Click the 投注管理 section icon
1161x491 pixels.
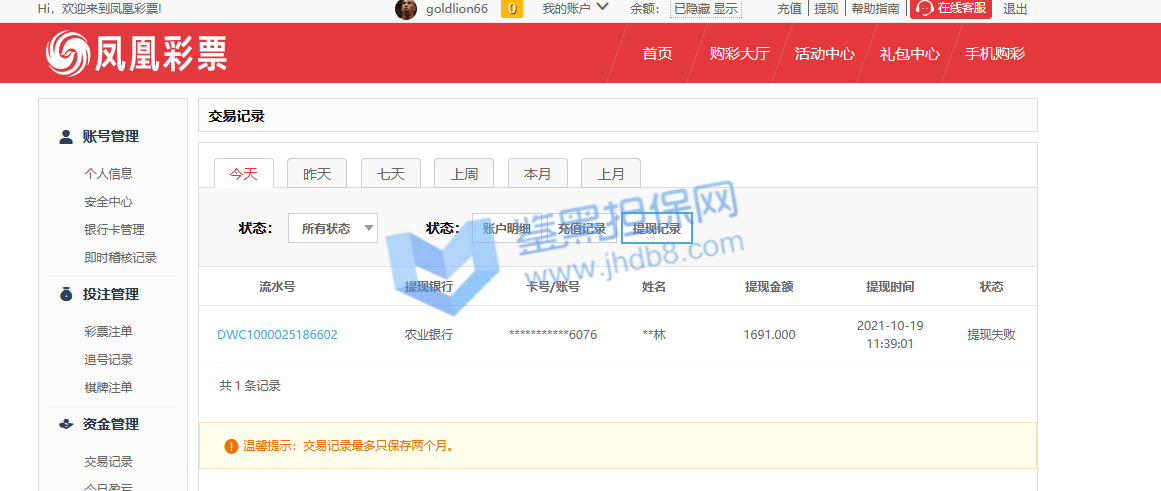[x=66, y=295]
